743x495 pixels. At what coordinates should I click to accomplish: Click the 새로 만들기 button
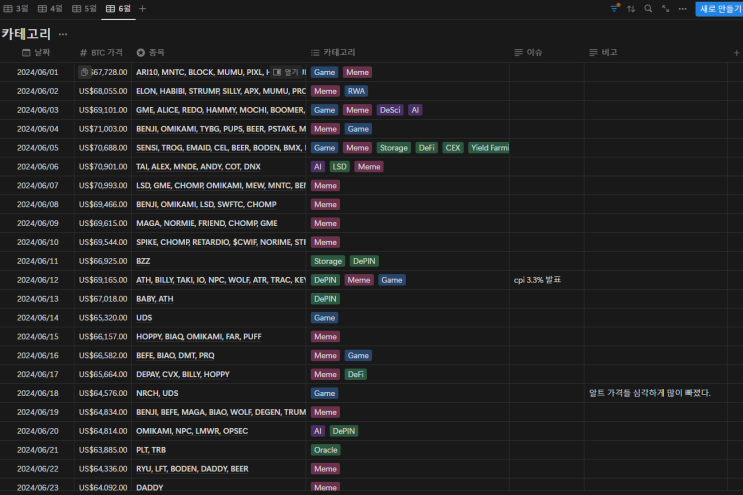point(719,9)
